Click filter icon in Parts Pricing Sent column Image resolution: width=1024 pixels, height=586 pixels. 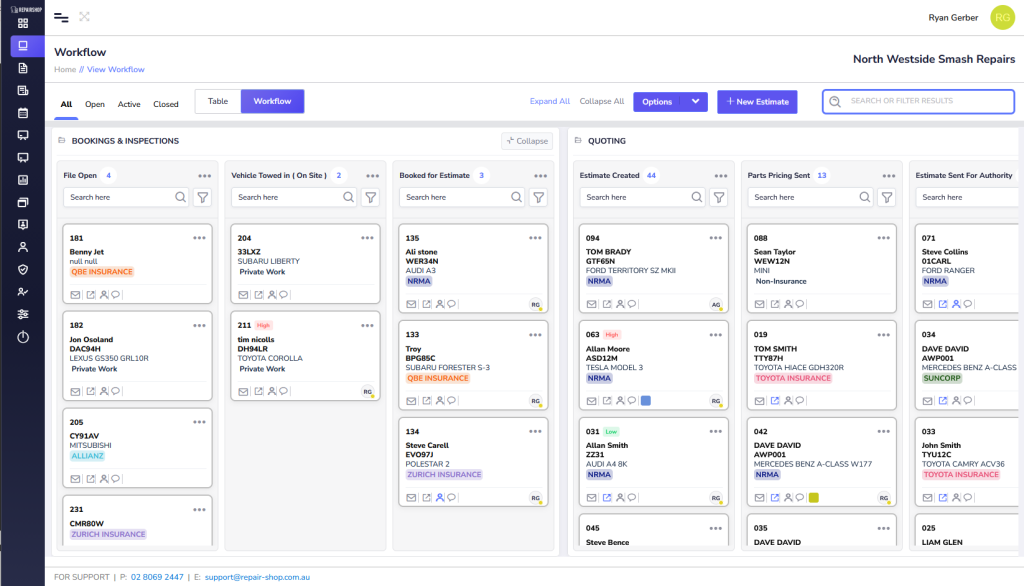887,197
